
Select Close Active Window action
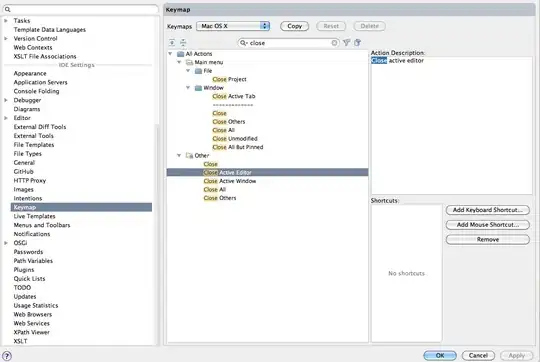(230, 181)
